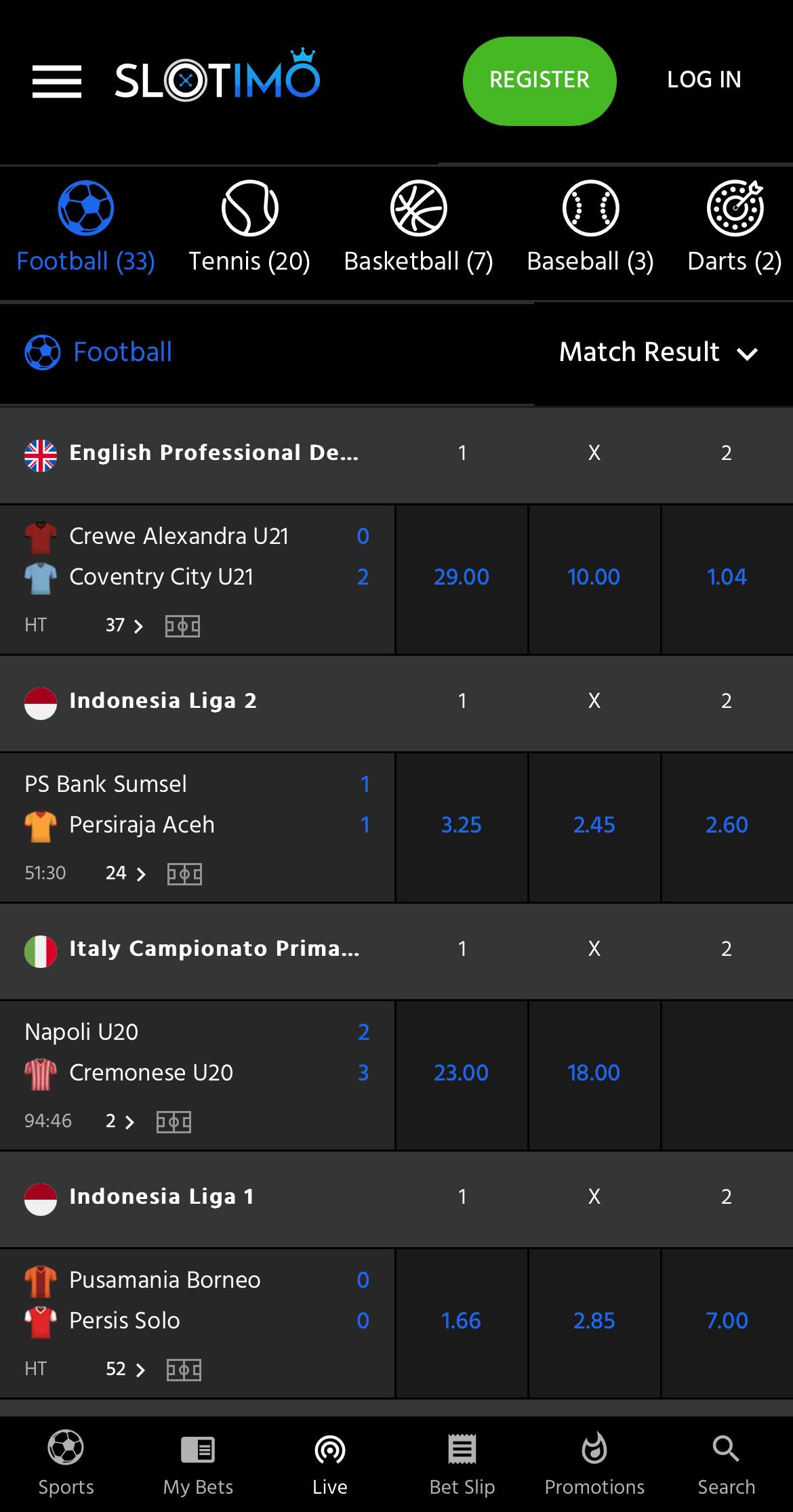Expand the Match Result dropdown
Viewport: 793px width, 1512px height.
point(658,352)
